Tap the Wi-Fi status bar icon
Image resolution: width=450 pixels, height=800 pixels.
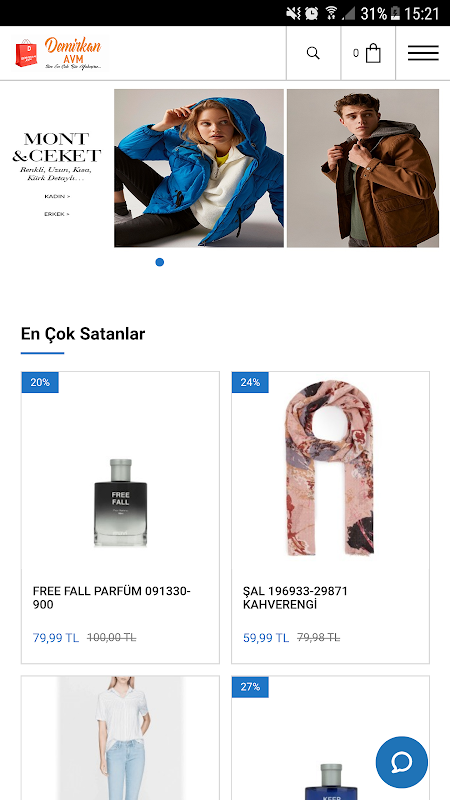(x=331, y=13)
